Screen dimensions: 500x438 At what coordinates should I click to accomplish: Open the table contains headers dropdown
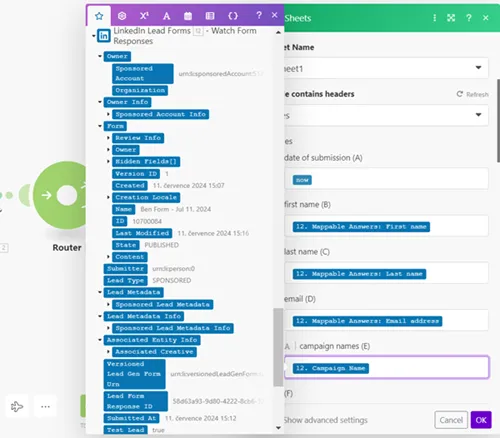(386, 115)
